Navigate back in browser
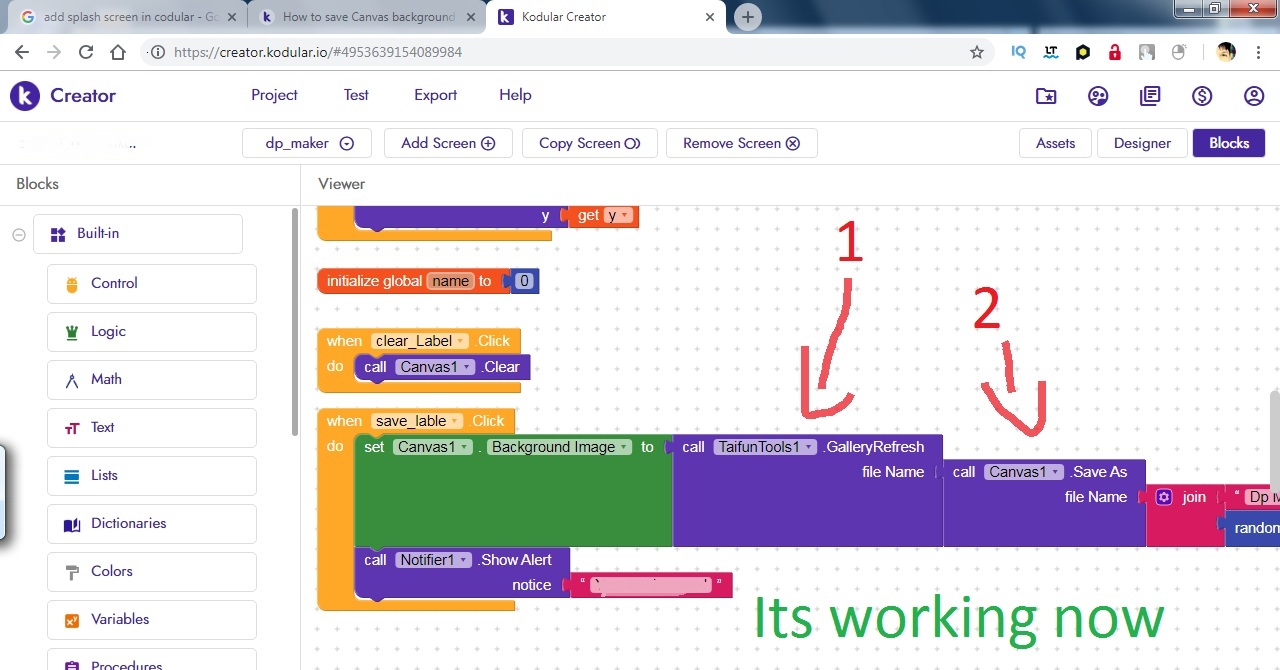1280x670 pixels. [22, 52]
